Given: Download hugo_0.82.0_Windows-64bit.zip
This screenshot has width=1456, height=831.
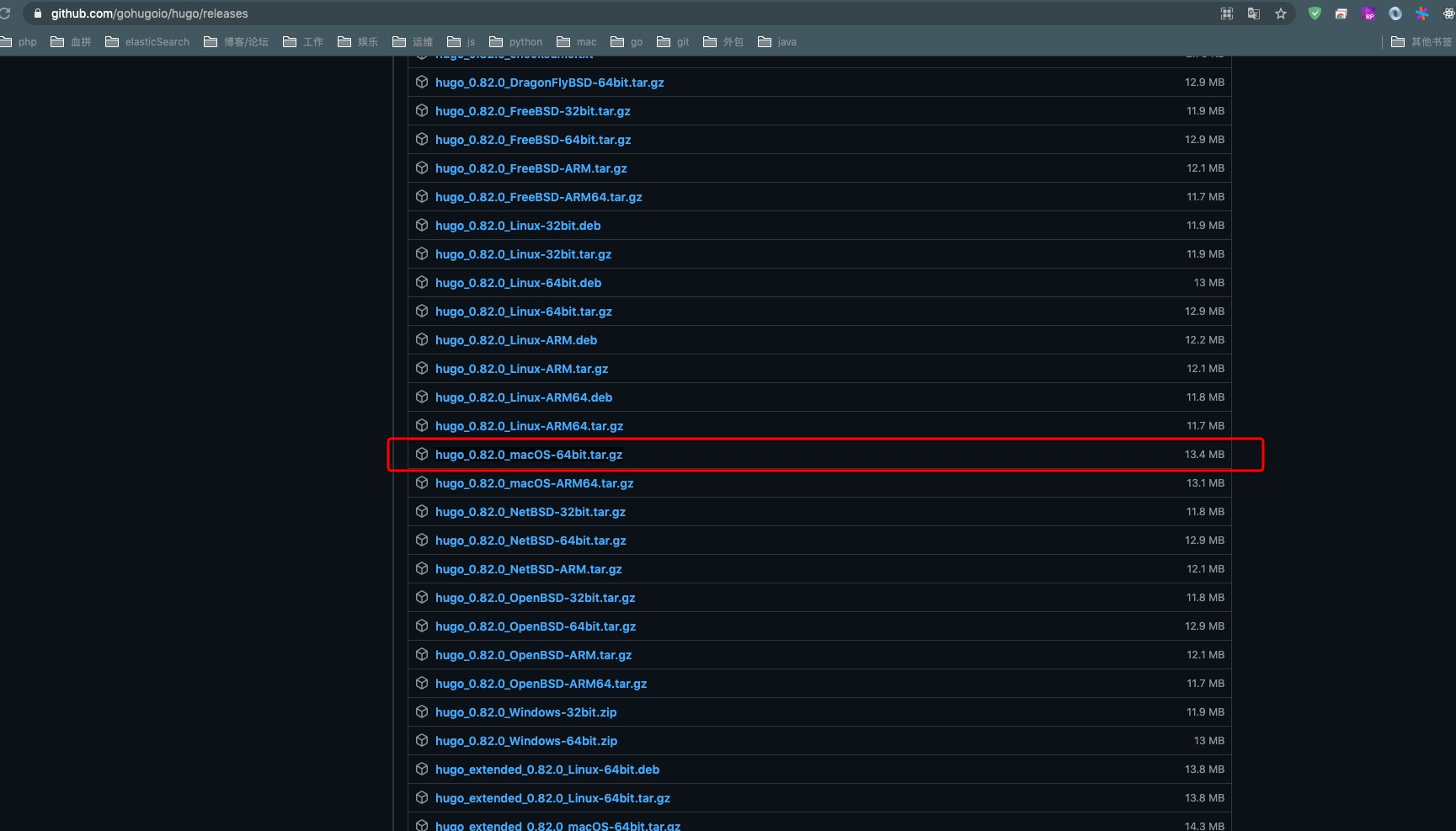Looking at the screenshot, I should [x=526, y=741].
